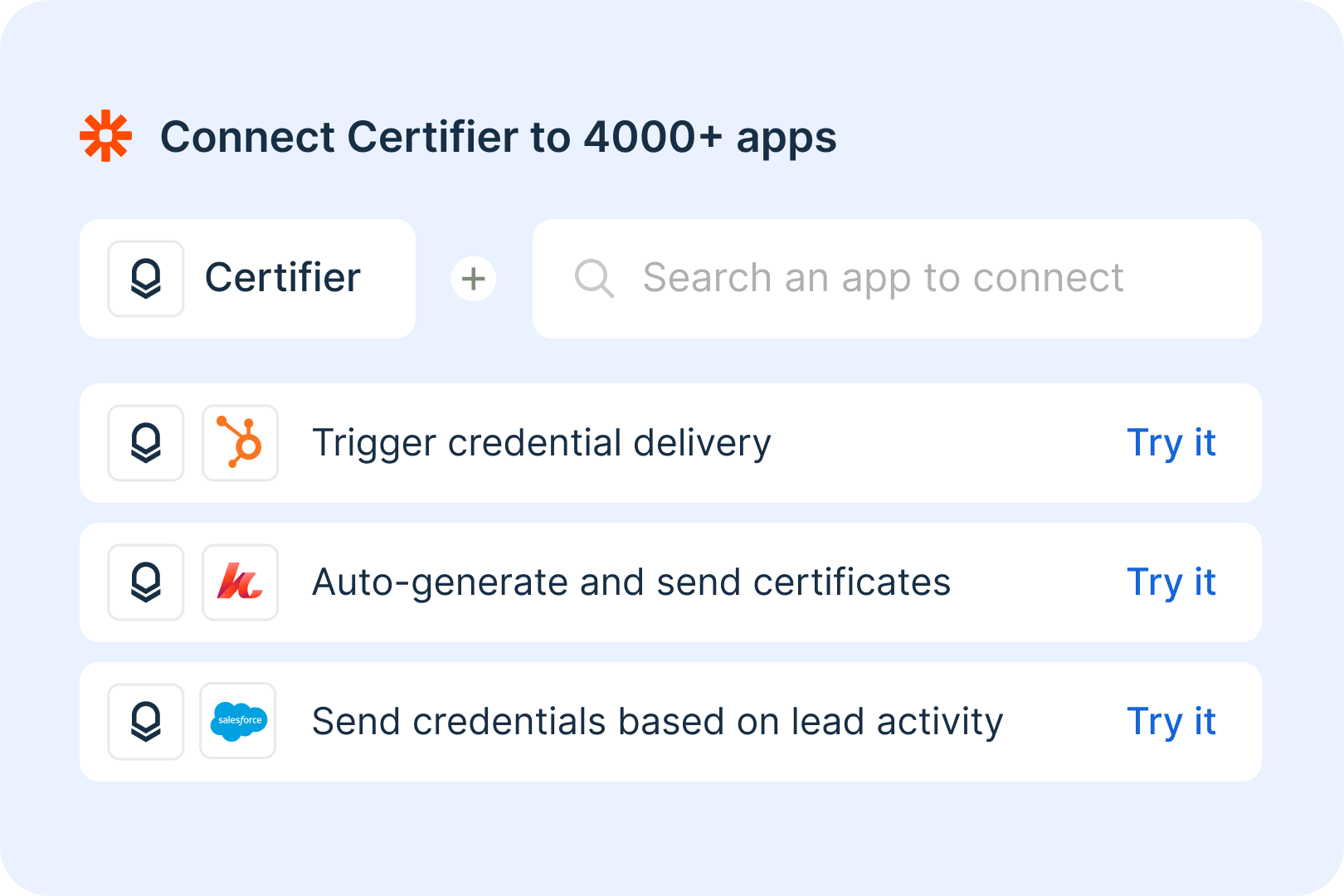Image resolution: width=1344 pixels, height=896 pixels.
Task: Click the Salesforce cloud icon
Action: 238,721
